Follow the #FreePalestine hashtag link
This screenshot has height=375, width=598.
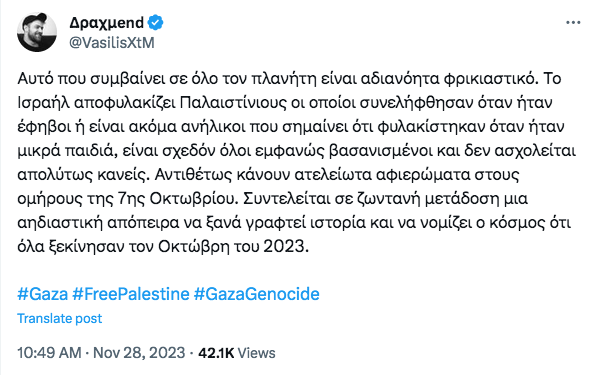[131, 294]
